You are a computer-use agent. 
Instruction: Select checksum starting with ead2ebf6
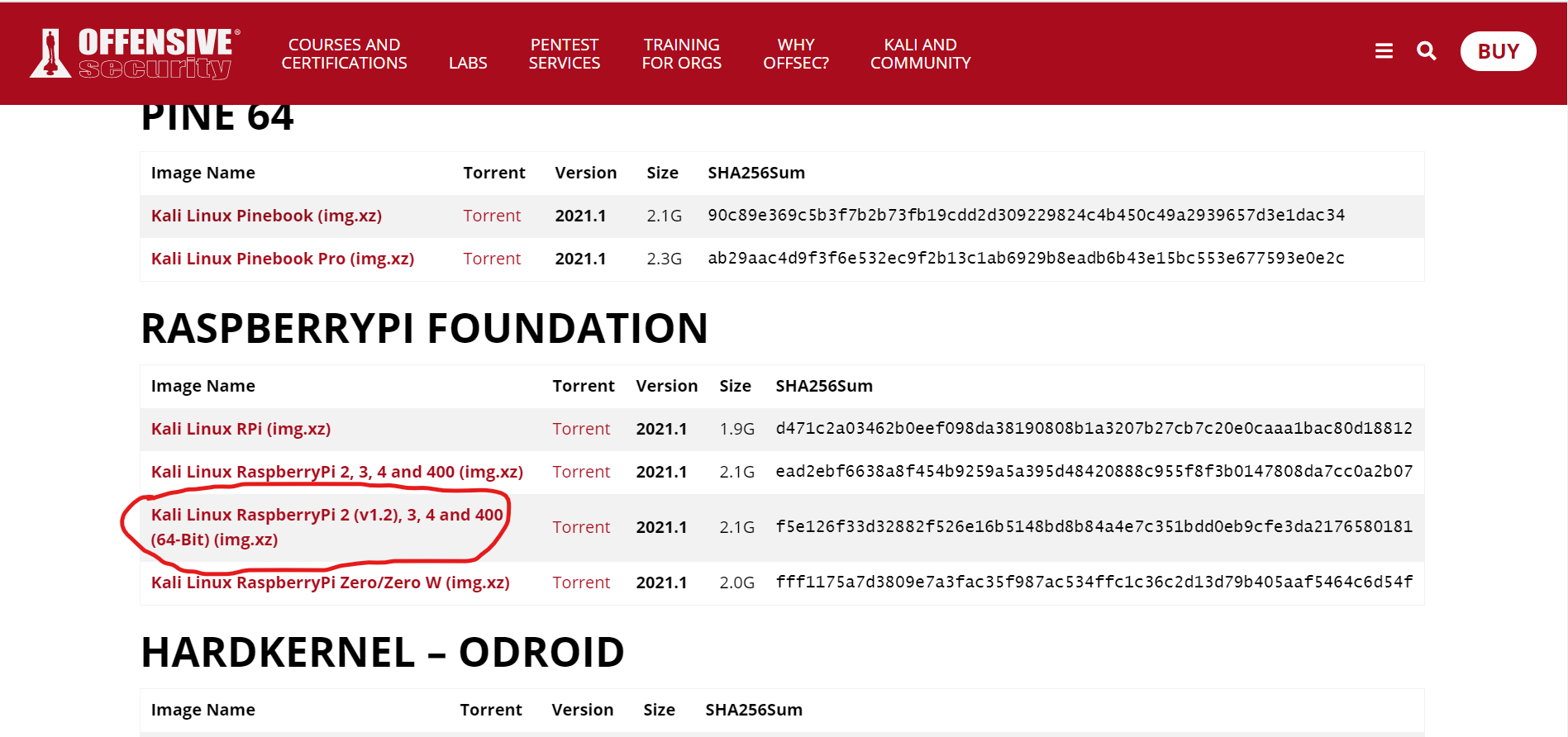pos(1094,471)
